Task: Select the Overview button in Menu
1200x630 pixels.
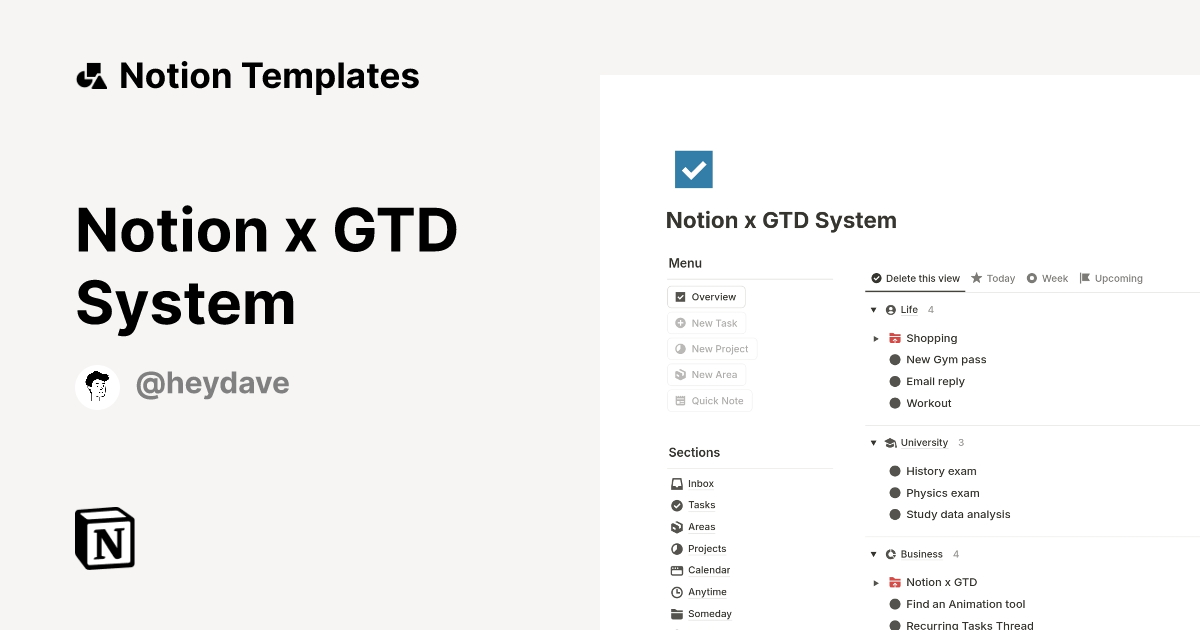Action: coord(706,296)
